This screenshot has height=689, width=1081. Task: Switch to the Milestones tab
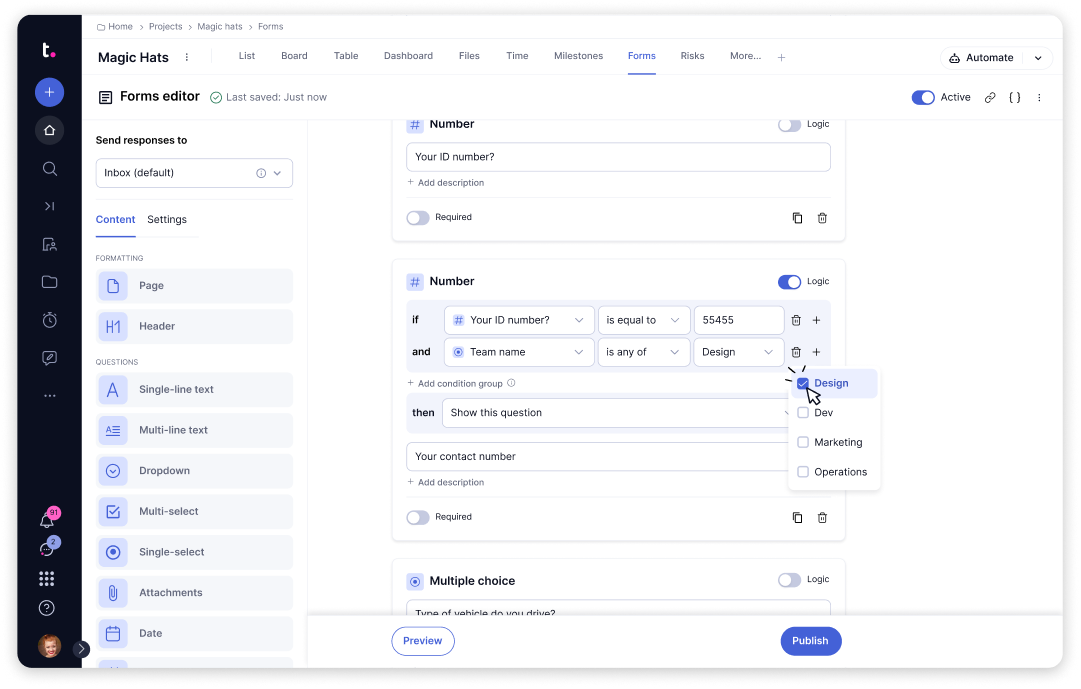click(578, 56)
